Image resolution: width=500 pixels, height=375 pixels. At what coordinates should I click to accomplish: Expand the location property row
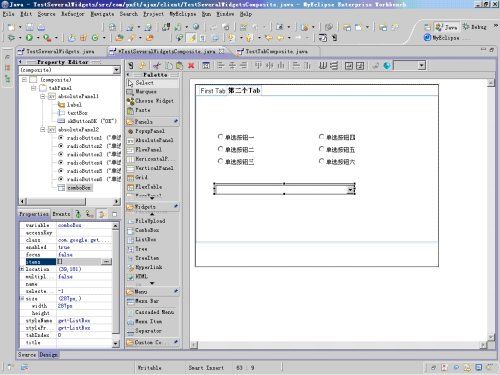(22, 269)
